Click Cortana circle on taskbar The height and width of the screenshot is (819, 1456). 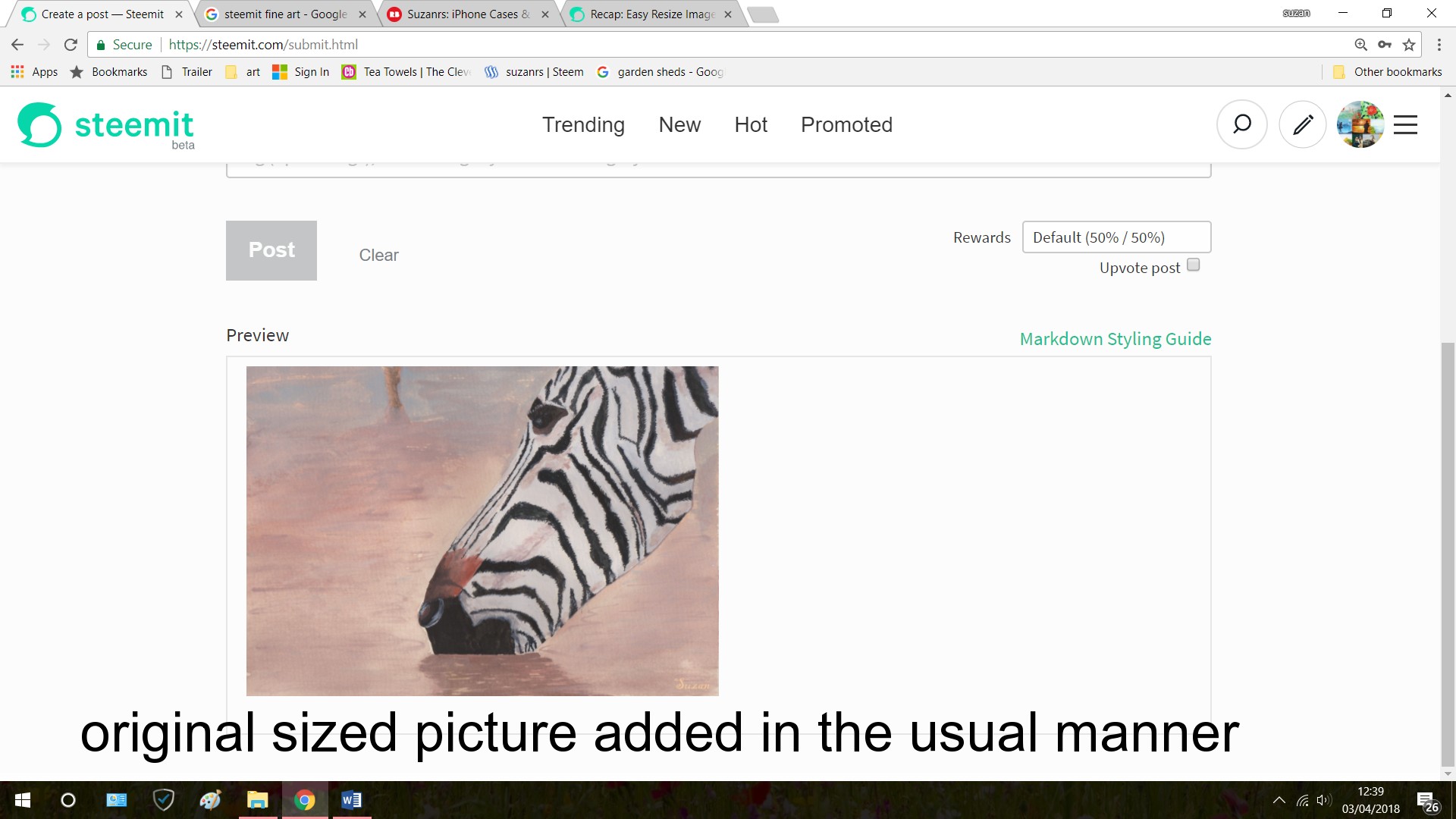[68, 800]
